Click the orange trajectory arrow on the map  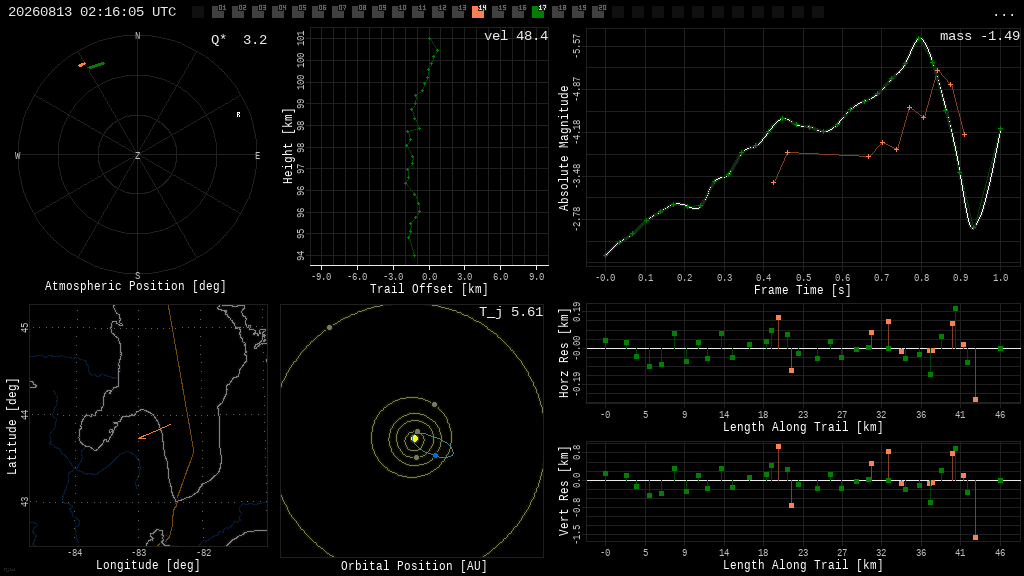154,432
